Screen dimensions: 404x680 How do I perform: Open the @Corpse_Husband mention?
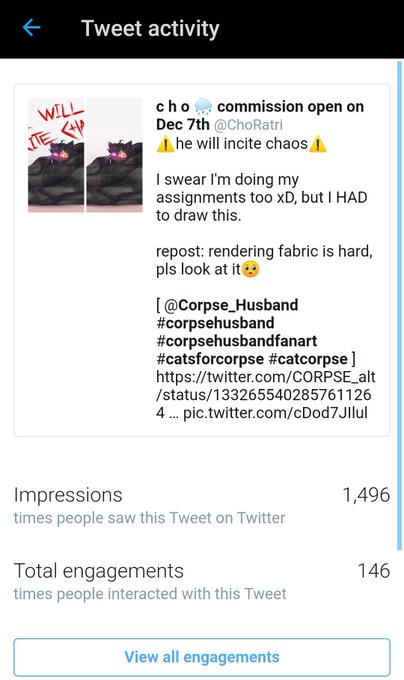(x=231, y=305)
